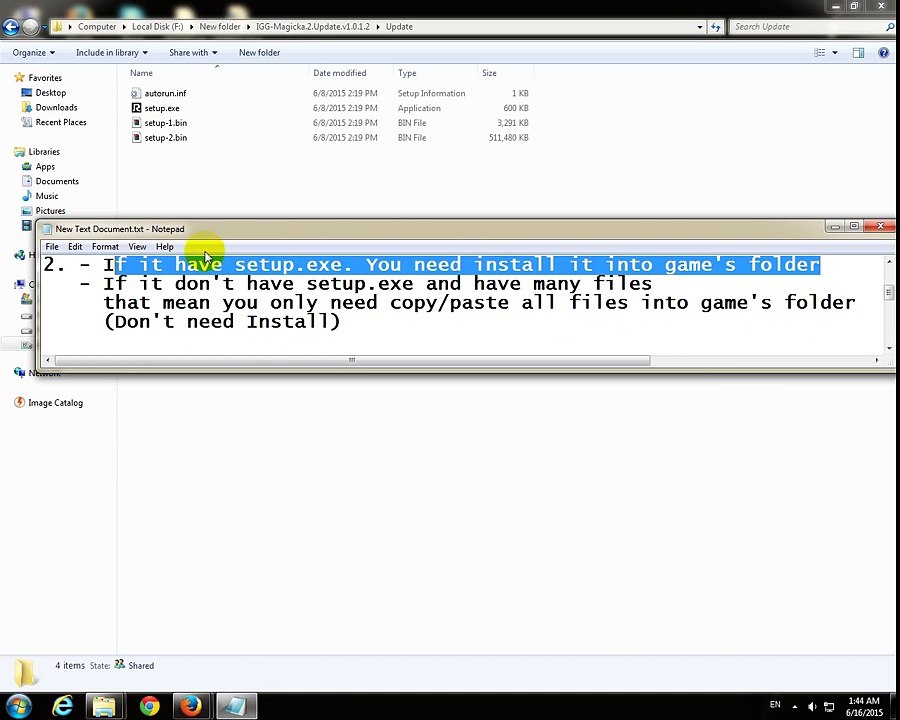Launch Google Chrome from taskbar

pyautogui.click(x=149, y=706)
